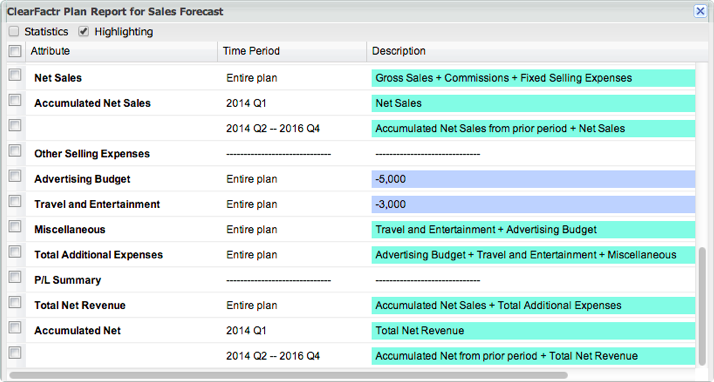Check the Total Additional Expenses row checkbox
The width and height of the screenshot is (714, 382).
click(x=15, y=252)
